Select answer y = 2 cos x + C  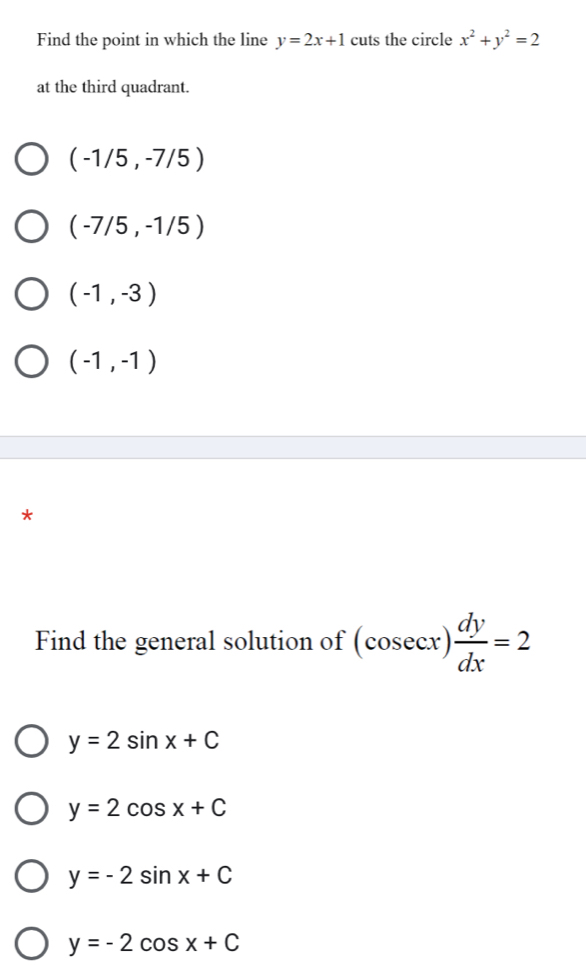[x=133, y=808]
